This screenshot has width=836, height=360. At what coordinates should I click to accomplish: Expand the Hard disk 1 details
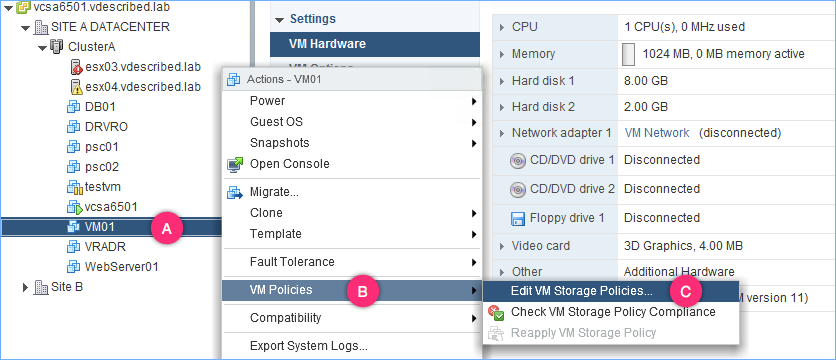tap(502, 82)
